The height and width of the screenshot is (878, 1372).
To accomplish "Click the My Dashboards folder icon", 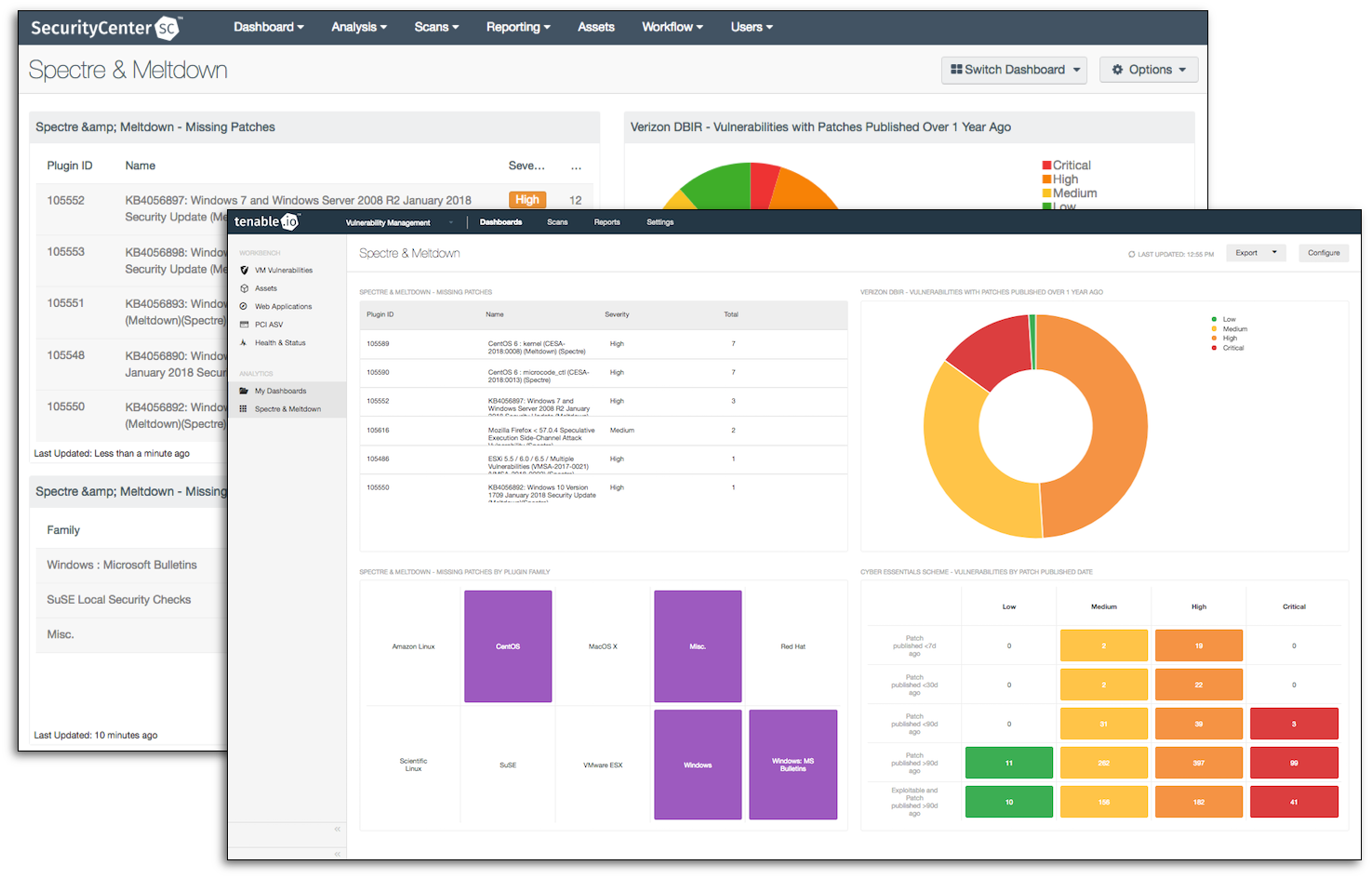I will point(245,391).
